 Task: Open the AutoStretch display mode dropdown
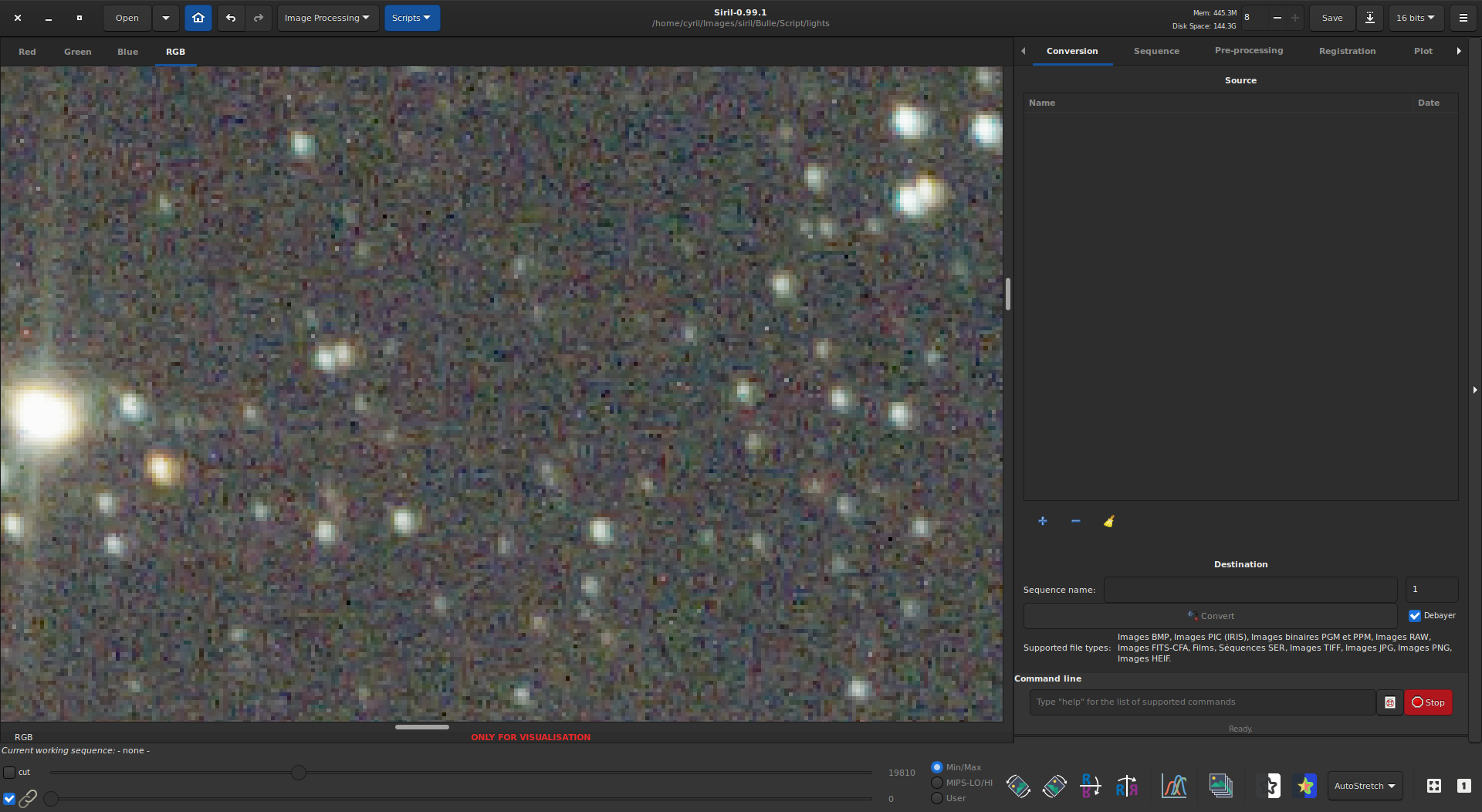point(1365,786)
